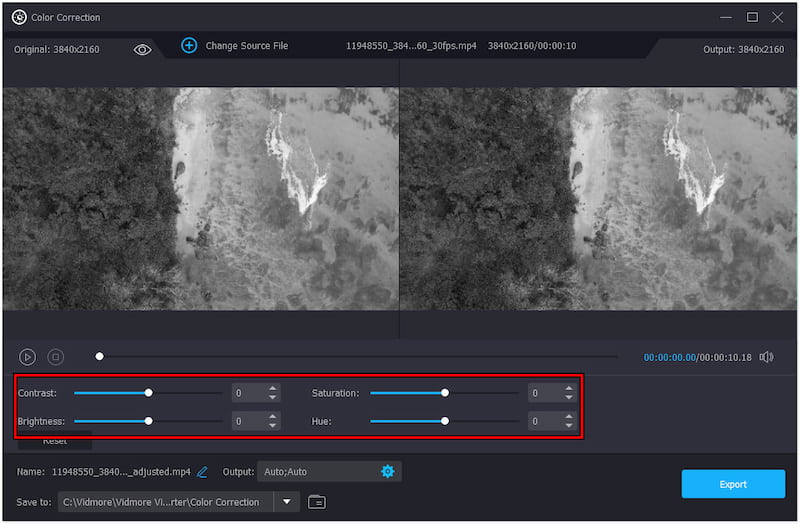Open the save folder icon
The height and width of the screenshot is (524, 800).
coord(317,502)
